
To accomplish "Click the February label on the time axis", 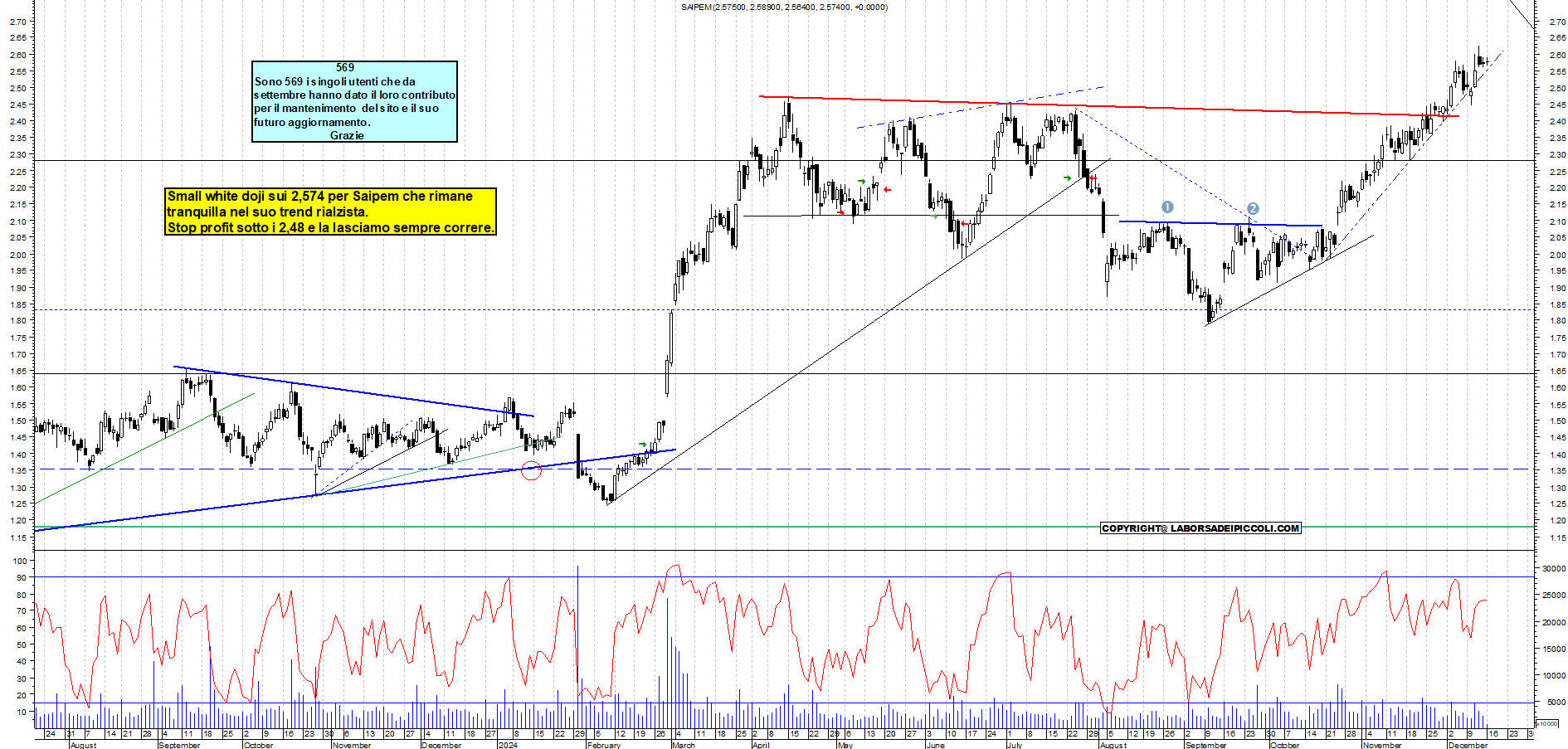I will (603, 745).
